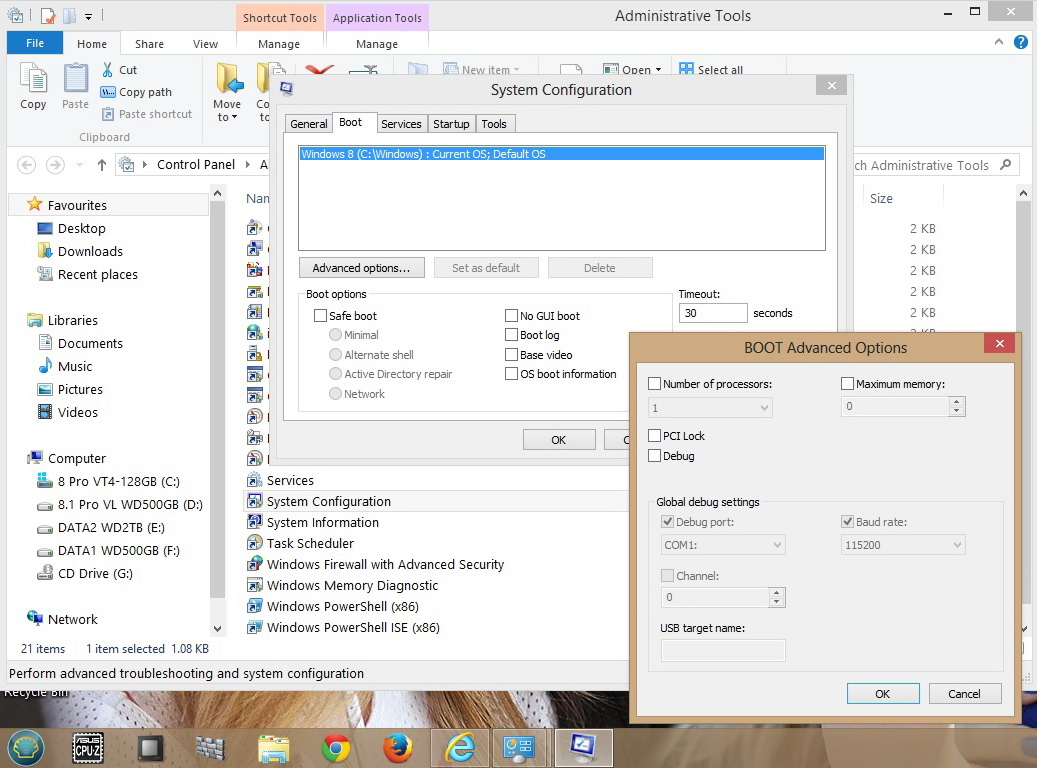The height and width of the screenshot is (768, 1037).
Task: Enable the Number of processors checkbox
Action: click(655, 384)
